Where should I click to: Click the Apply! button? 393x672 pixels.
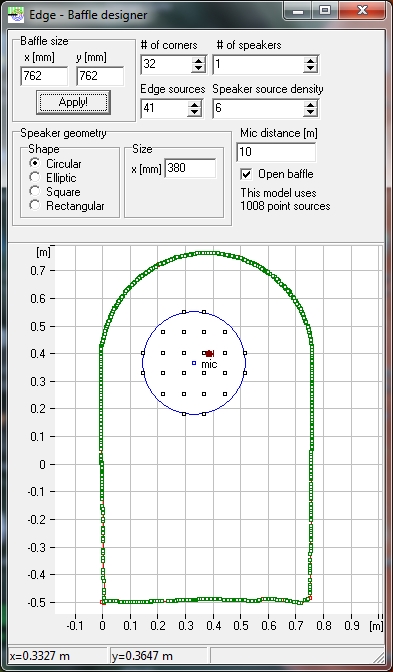(x=73, y=102)
